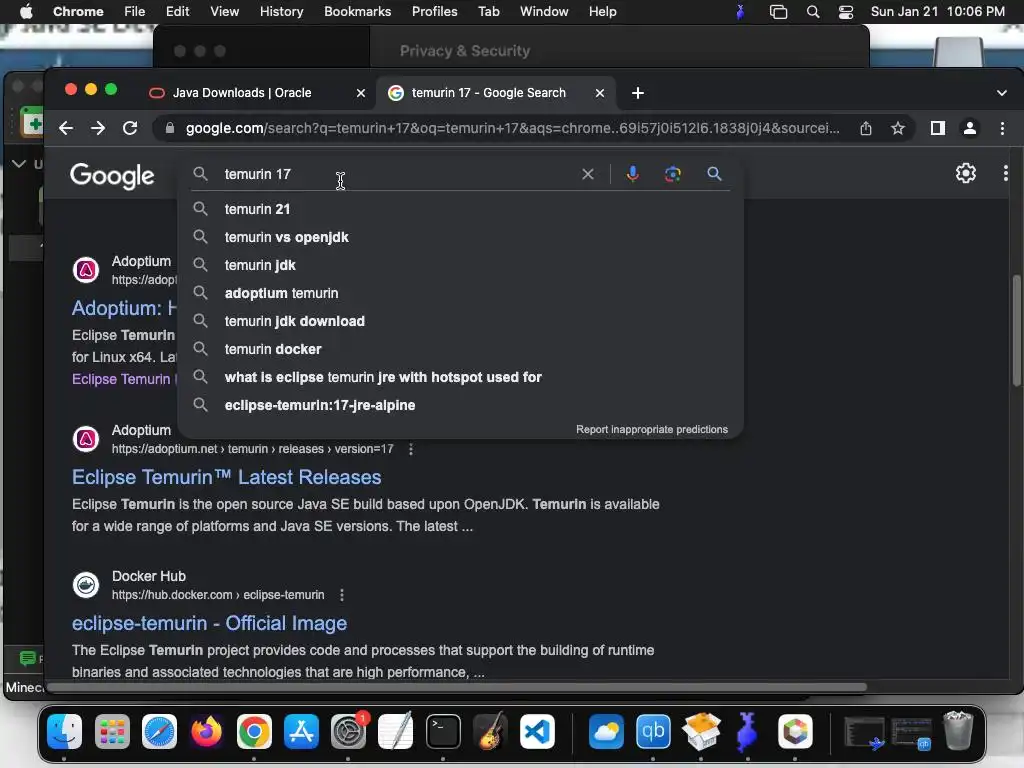Select eclipse-temurin:17-jre-alpine suggestion
Screen dimensions: 1024x768
tap(460, 406)
